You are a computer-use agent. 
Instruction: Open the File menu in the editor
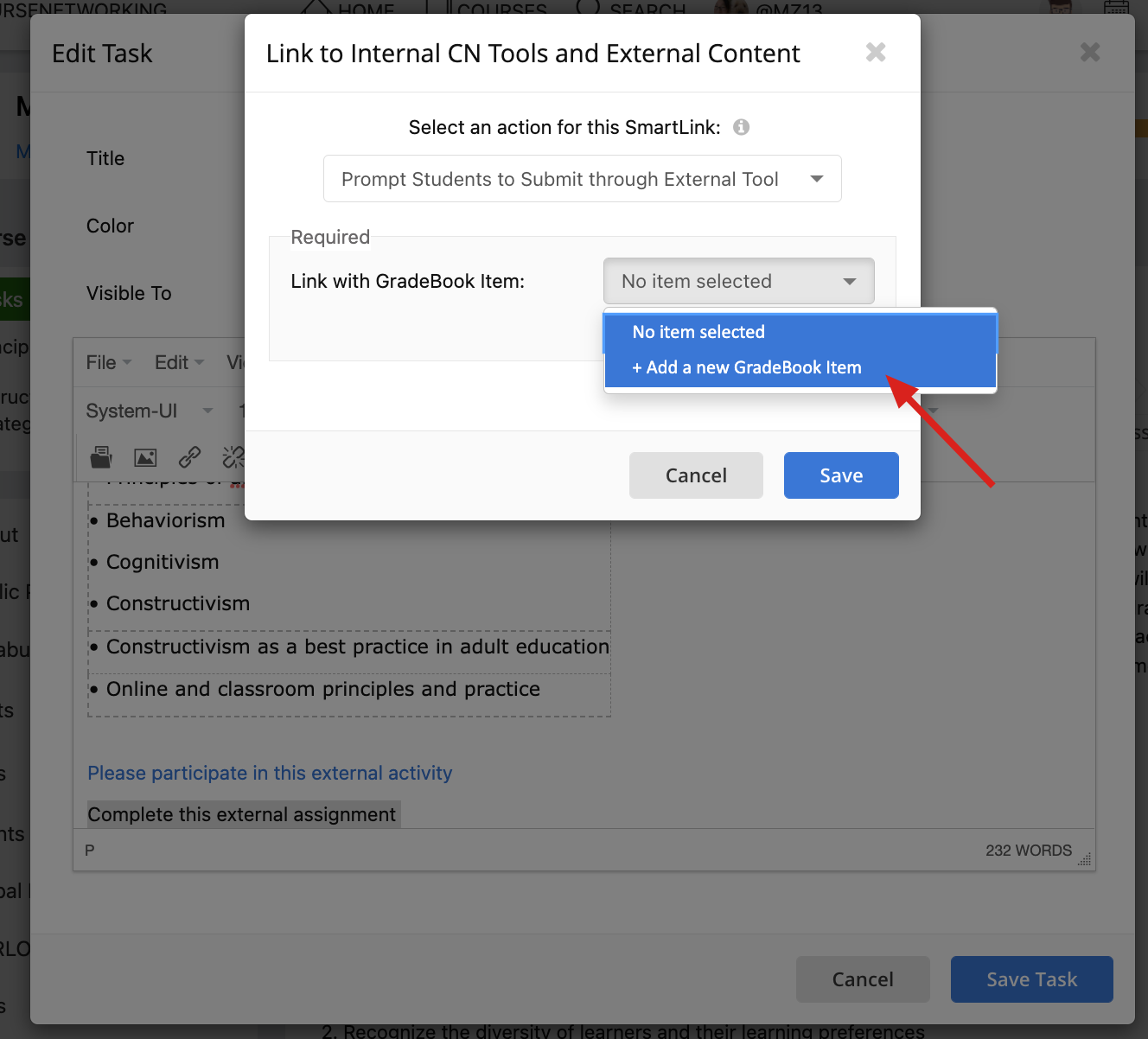[109, 362]
